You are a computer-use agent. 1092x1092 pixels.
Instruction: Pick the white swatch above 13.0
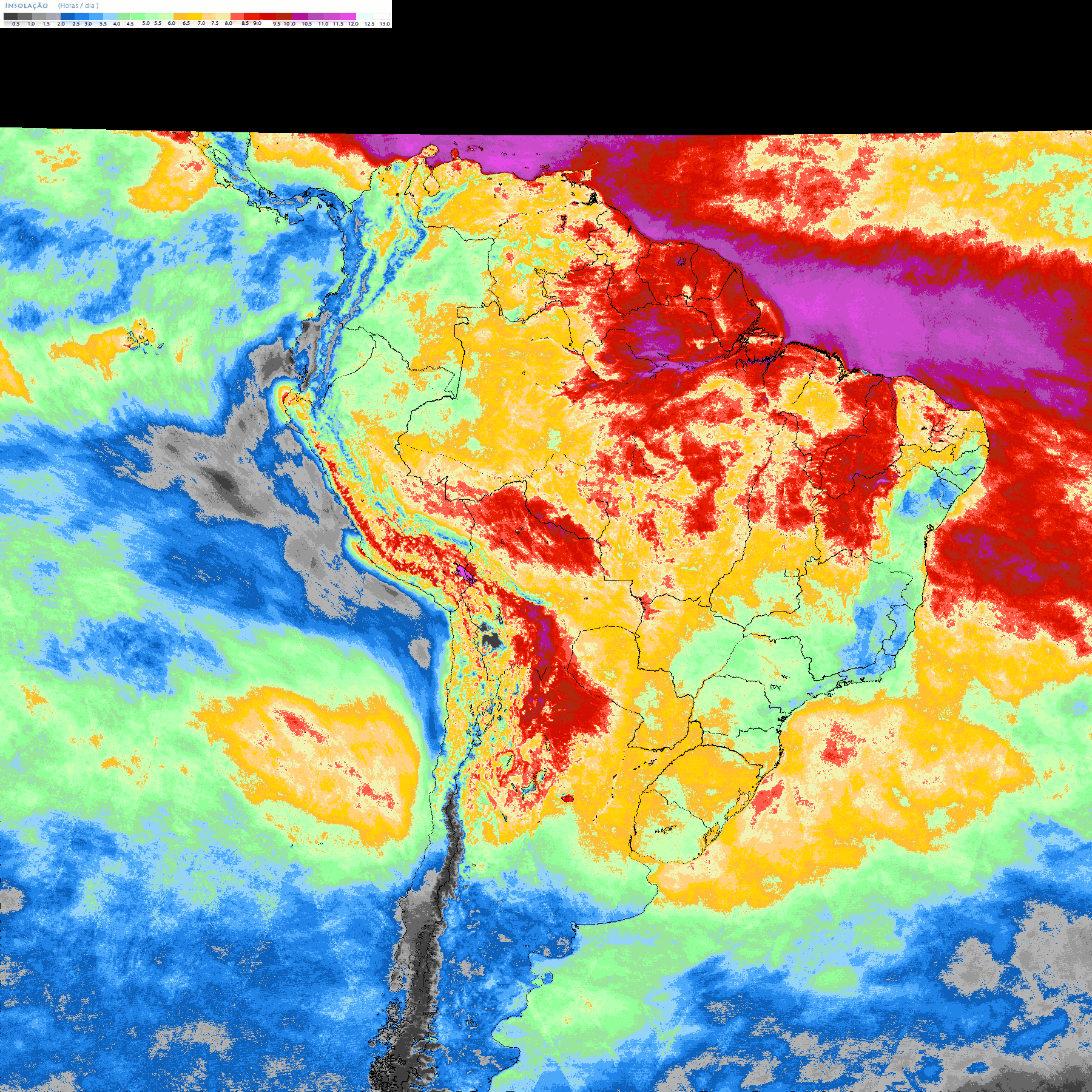(381, 16)
